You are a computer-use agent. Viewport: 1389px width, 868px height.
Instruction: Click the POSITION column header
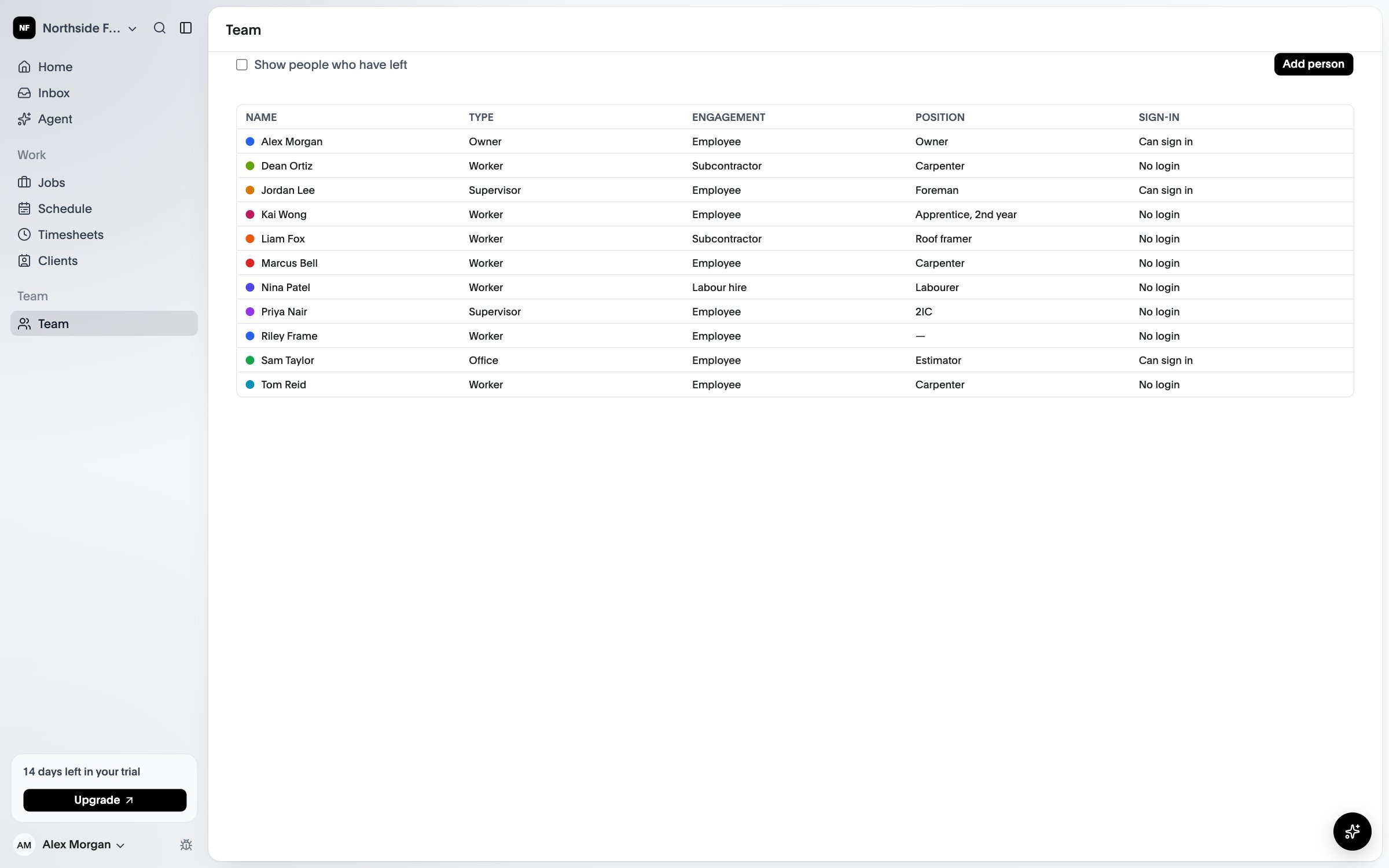(939, 117)
